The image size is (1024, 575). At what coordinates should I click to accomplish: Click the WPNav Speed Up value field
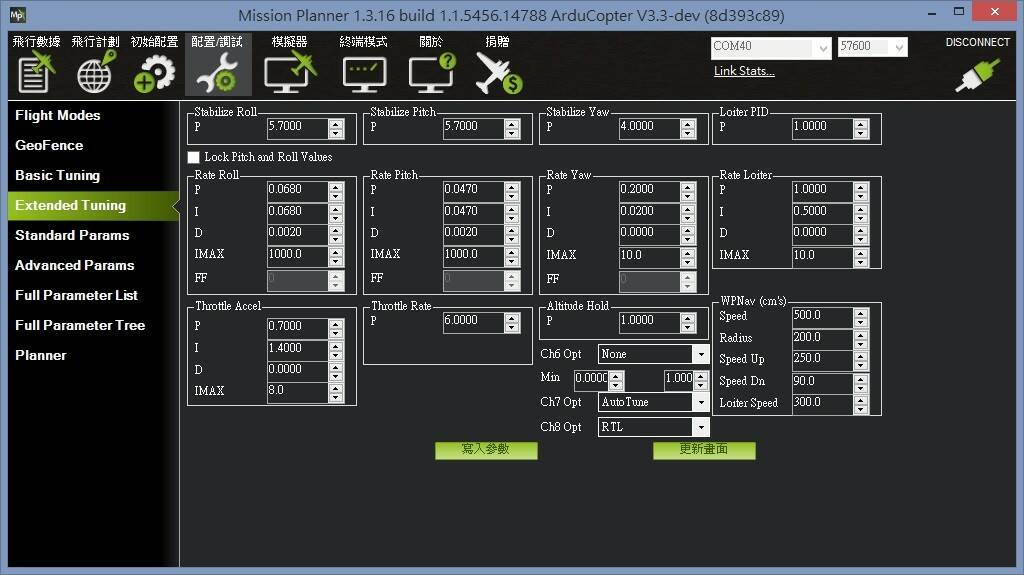822,359
